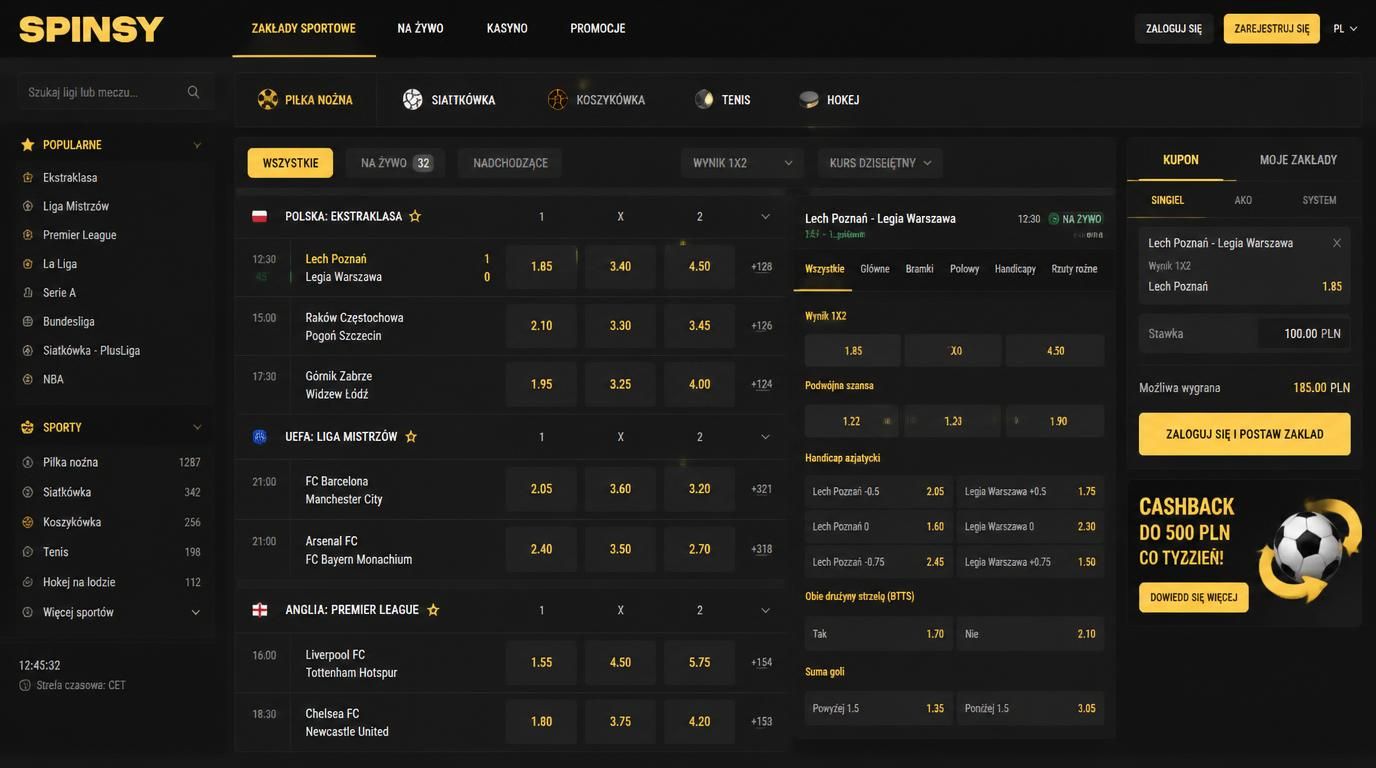Click the Ekstraklasa sidebar icon
The height and width of the screenshot is (768, 1376).
pyautogui.click(x=28, y=177)
